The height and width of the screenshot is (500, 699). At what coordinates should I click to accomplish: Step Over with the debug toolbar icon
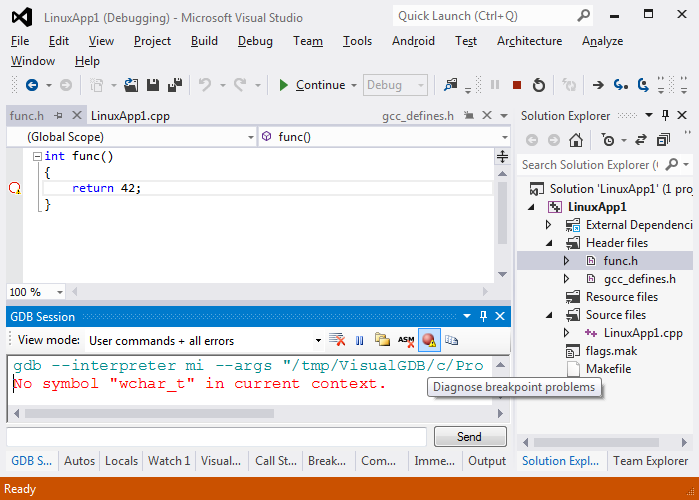coord(643,85)
